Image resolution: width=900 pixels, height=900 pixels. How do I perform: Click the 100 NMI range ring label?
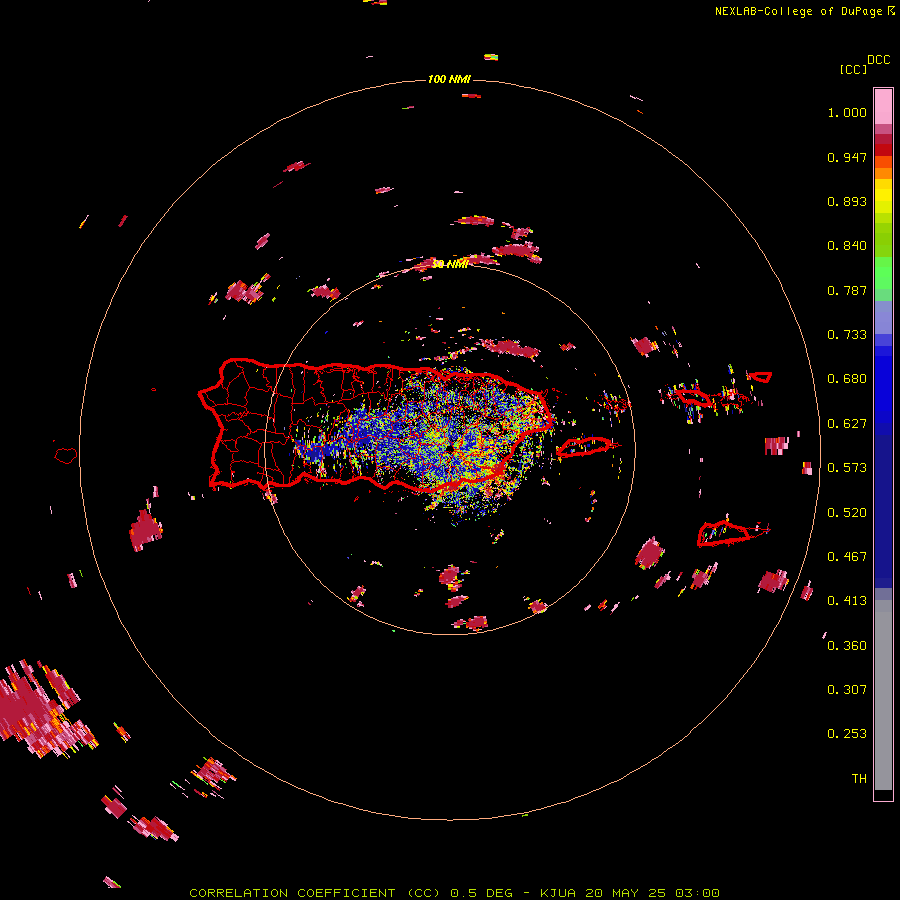point(449,79)
